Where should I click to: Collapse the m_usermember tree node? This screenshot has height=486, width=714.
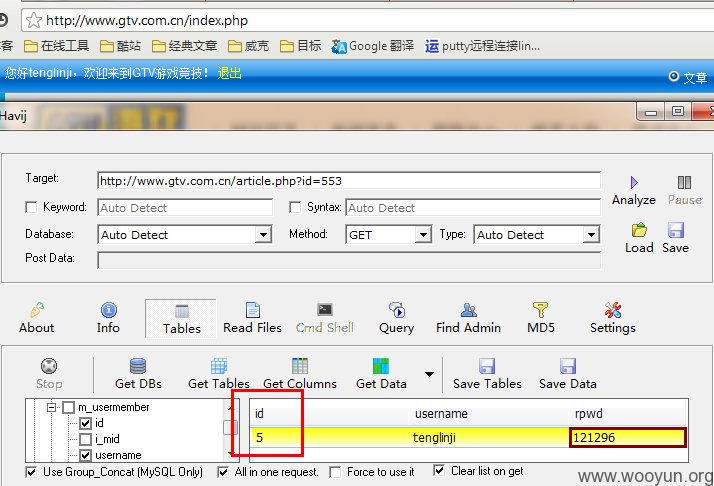[51, 407]
